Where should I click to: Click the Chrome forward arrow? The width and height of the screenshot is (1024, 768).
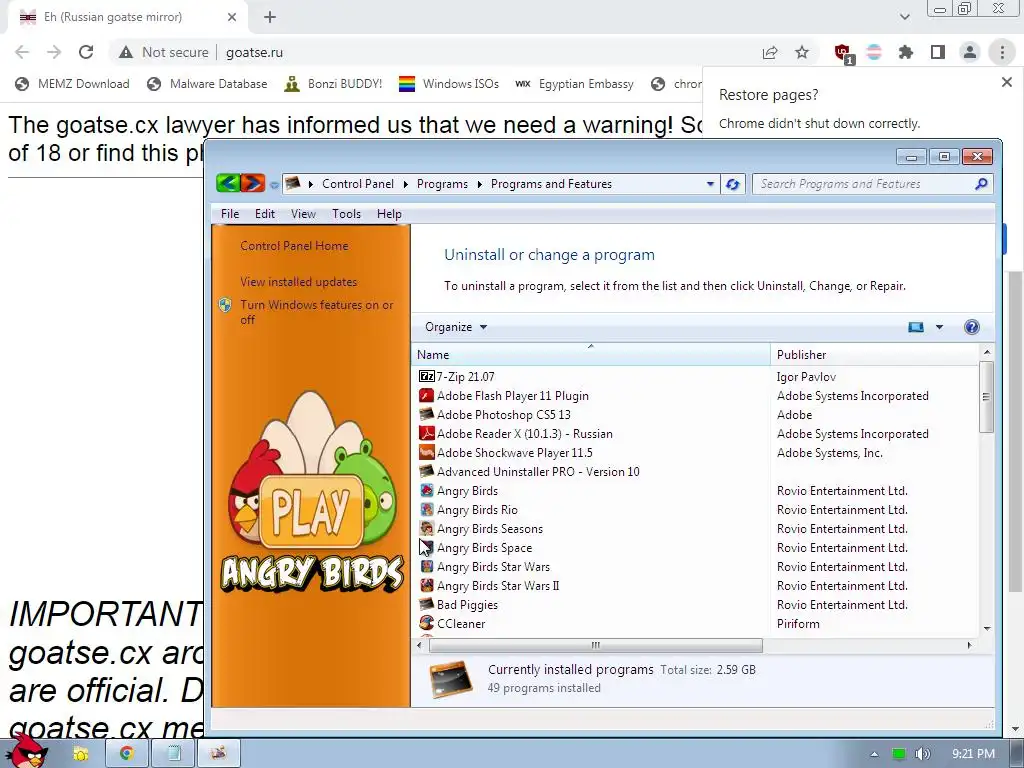(54, 52)
